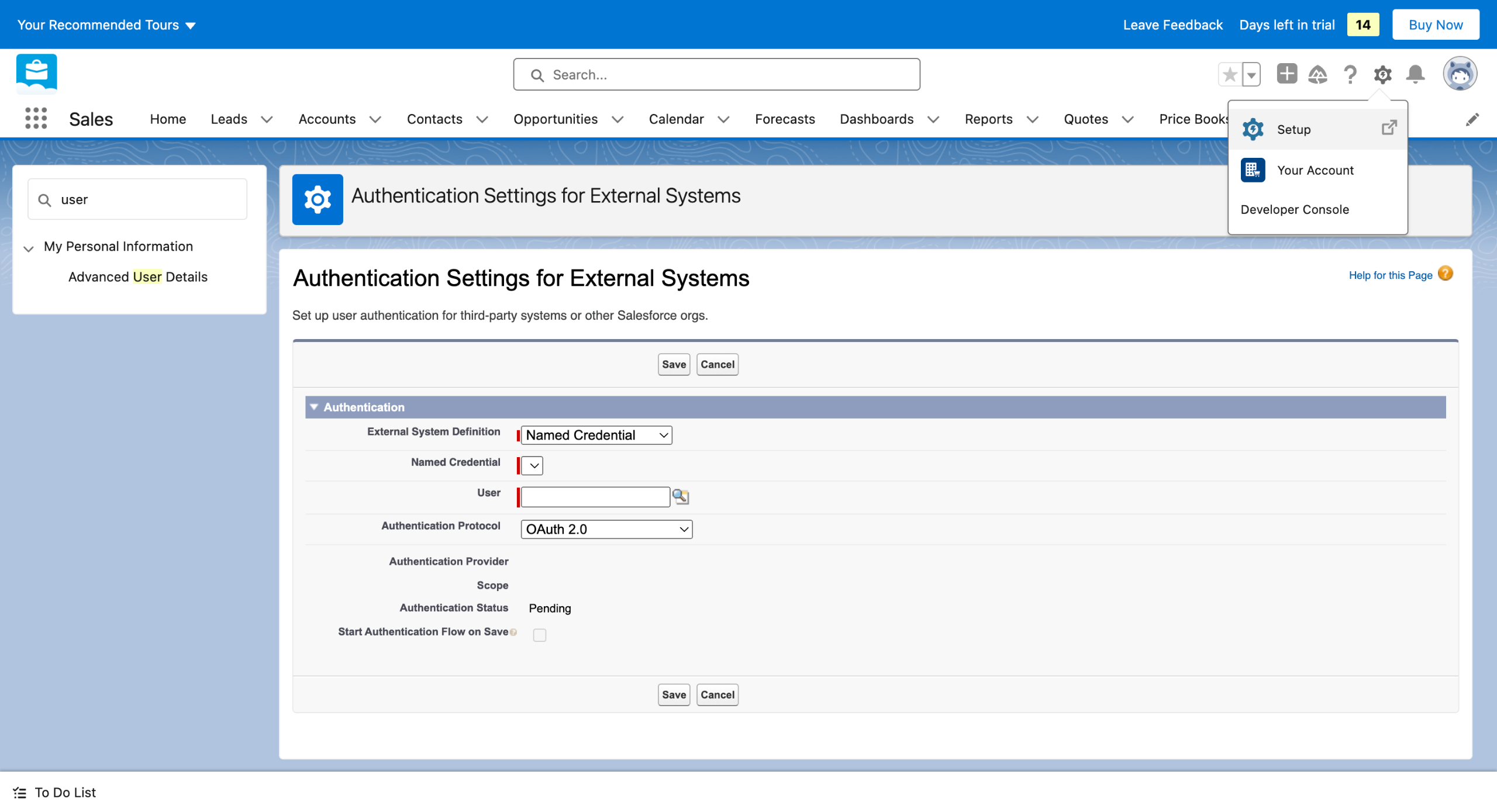The height and width of the screenshot is (812, 1497).
Task: Click the Buy Now button
Action: pyautogui.click(x=1436, y=25)
